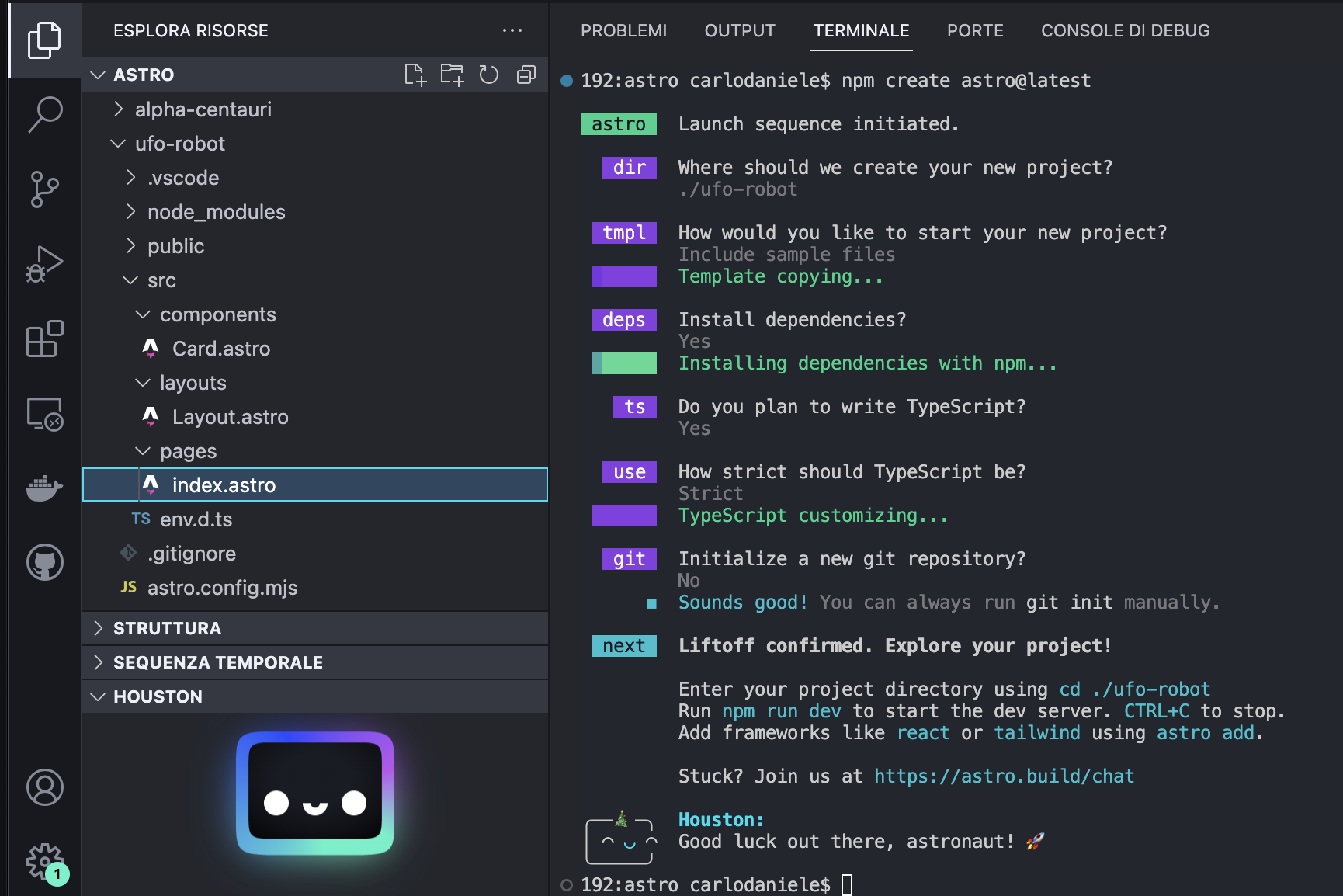Switch to the PORTE tab
Screen dimensions: 1343x896
[x=975, y=30]
